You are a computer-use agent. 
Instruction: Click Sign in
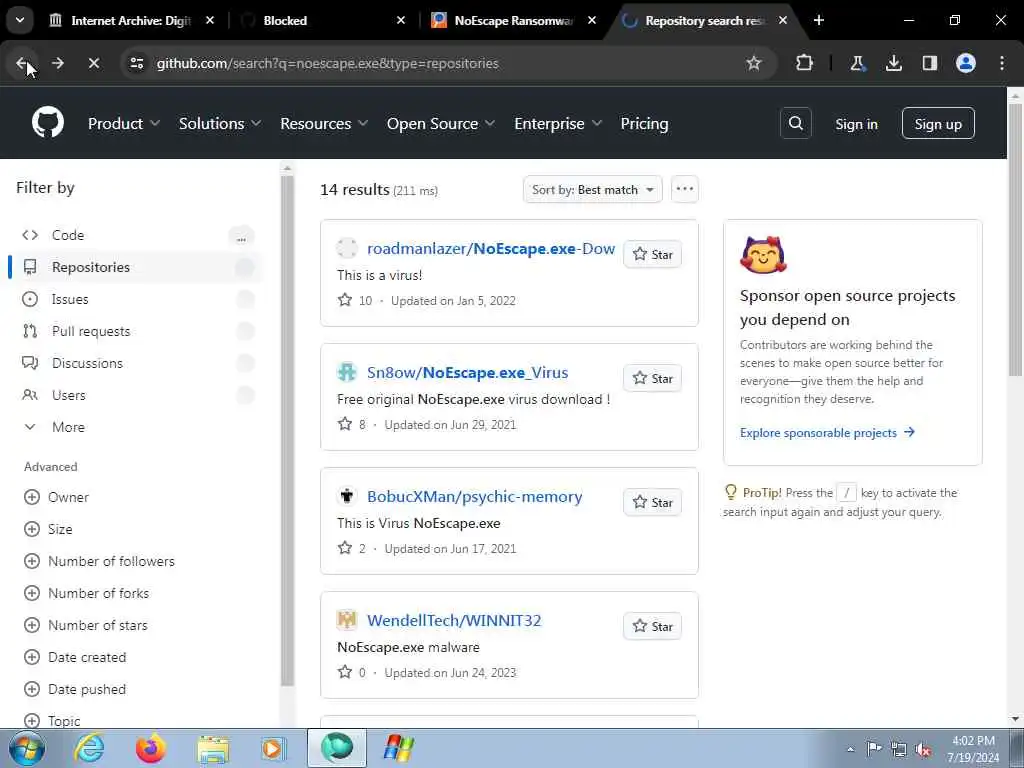pos(856,124)
